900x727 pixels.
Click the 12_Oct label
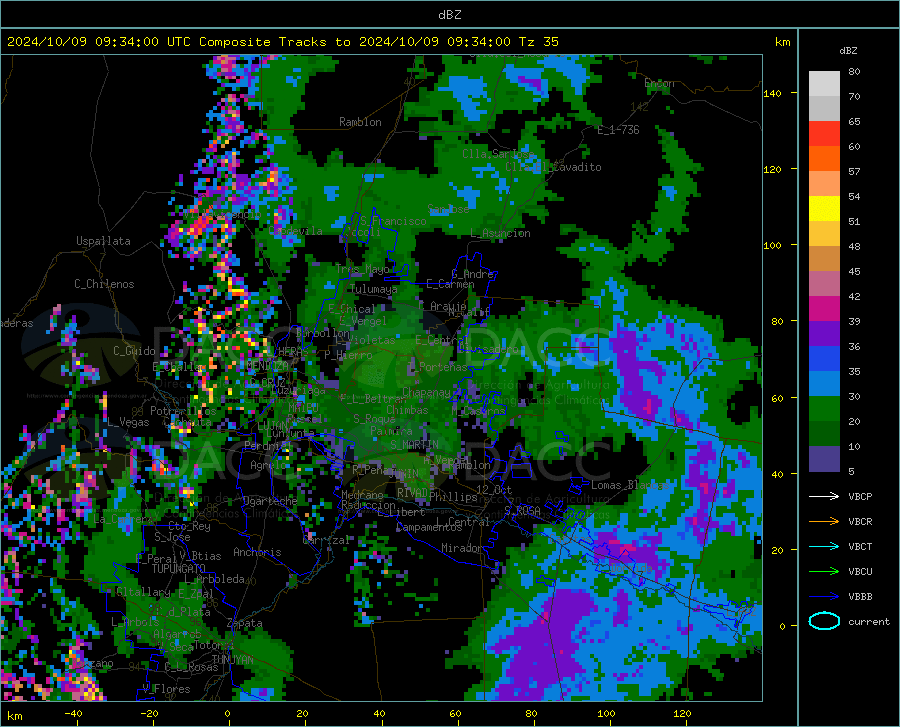point(494,489)
